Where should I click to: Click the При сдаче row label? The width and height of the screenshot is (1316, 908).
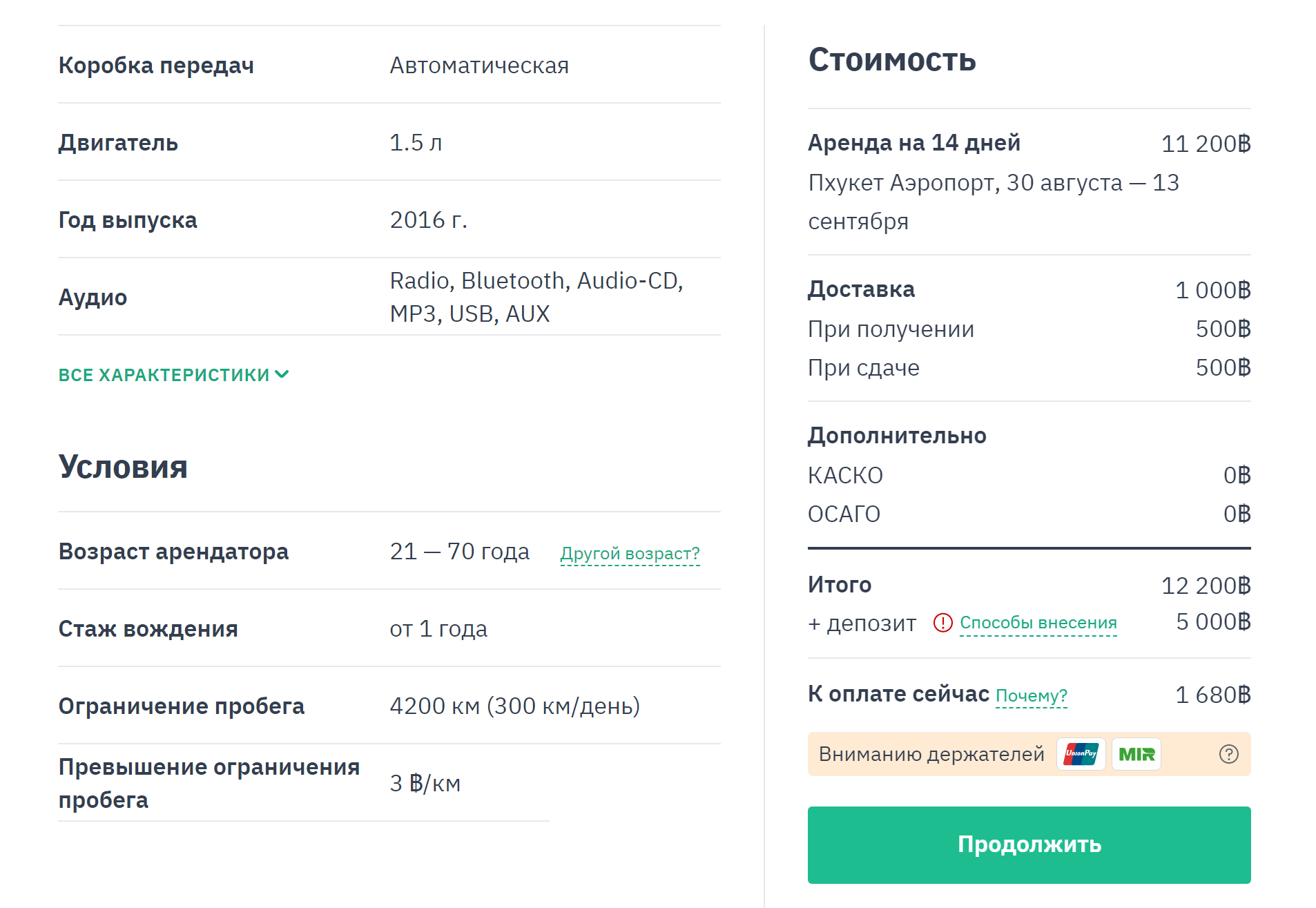(x=864, y=368)
